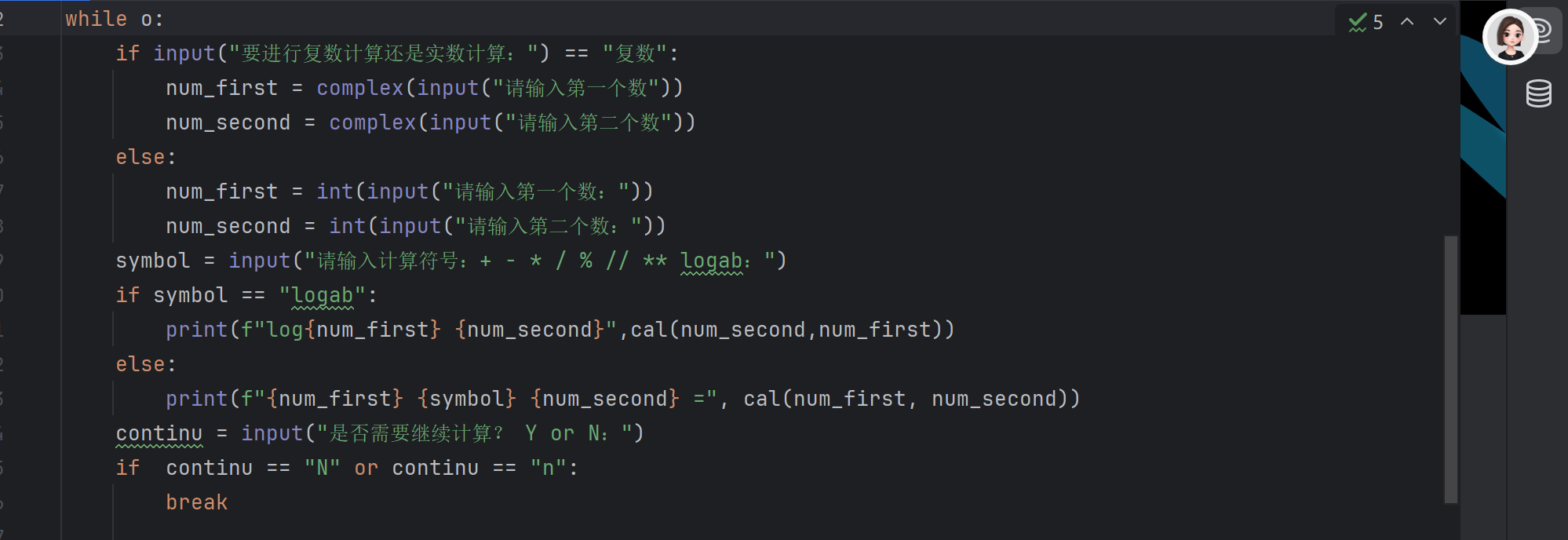Click the {symbol} placeholder in the print statement
The width and height of the screenshot is (1568, 540).
(x=467, y=399)
